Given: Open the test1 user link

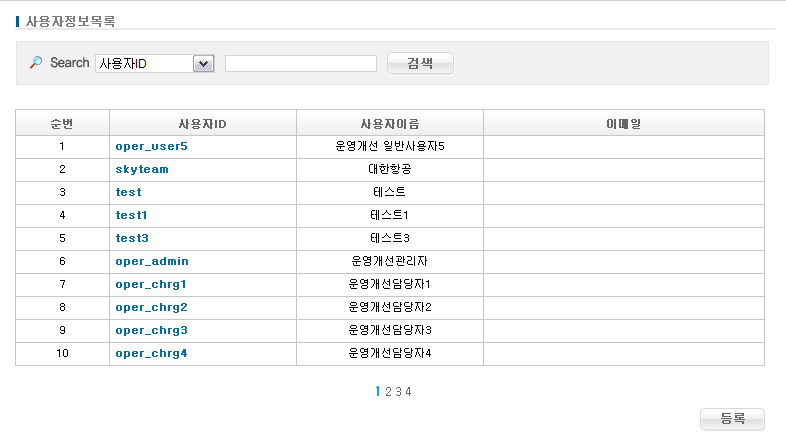Looking at the screenshot, I should (x=131, y=215).
